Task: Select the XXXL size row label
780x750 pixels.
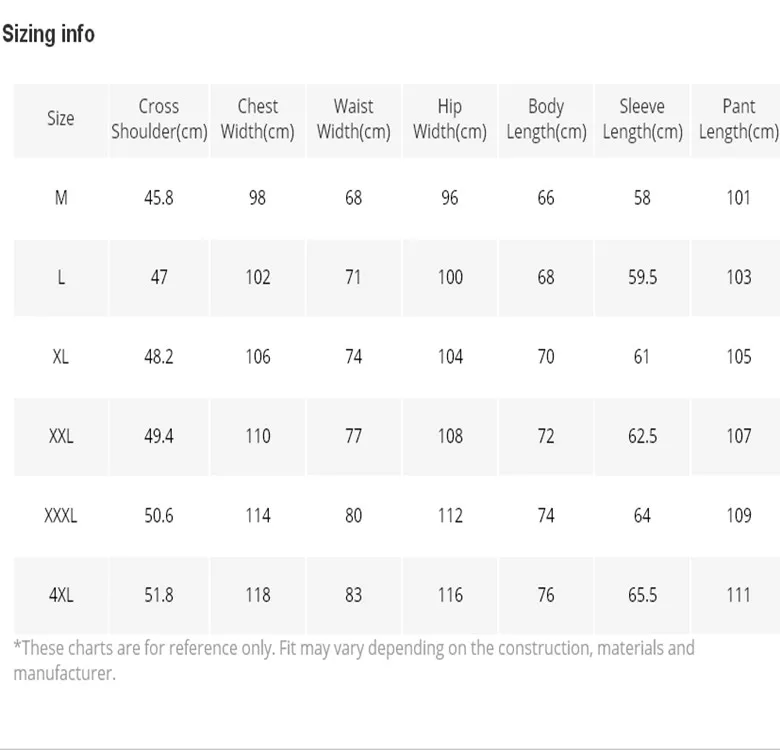Action: coord(61,516)
